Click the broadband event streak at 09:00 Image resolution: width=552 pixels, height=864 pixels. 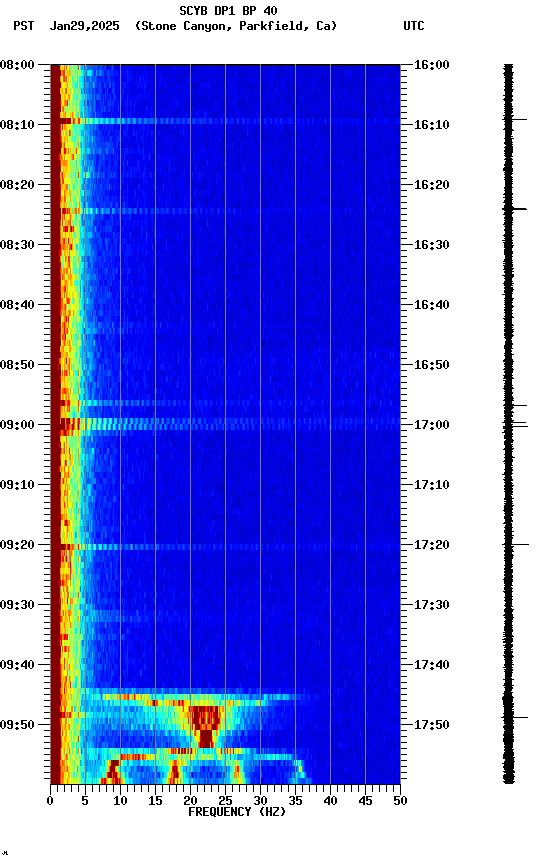(x=230, y=424)
